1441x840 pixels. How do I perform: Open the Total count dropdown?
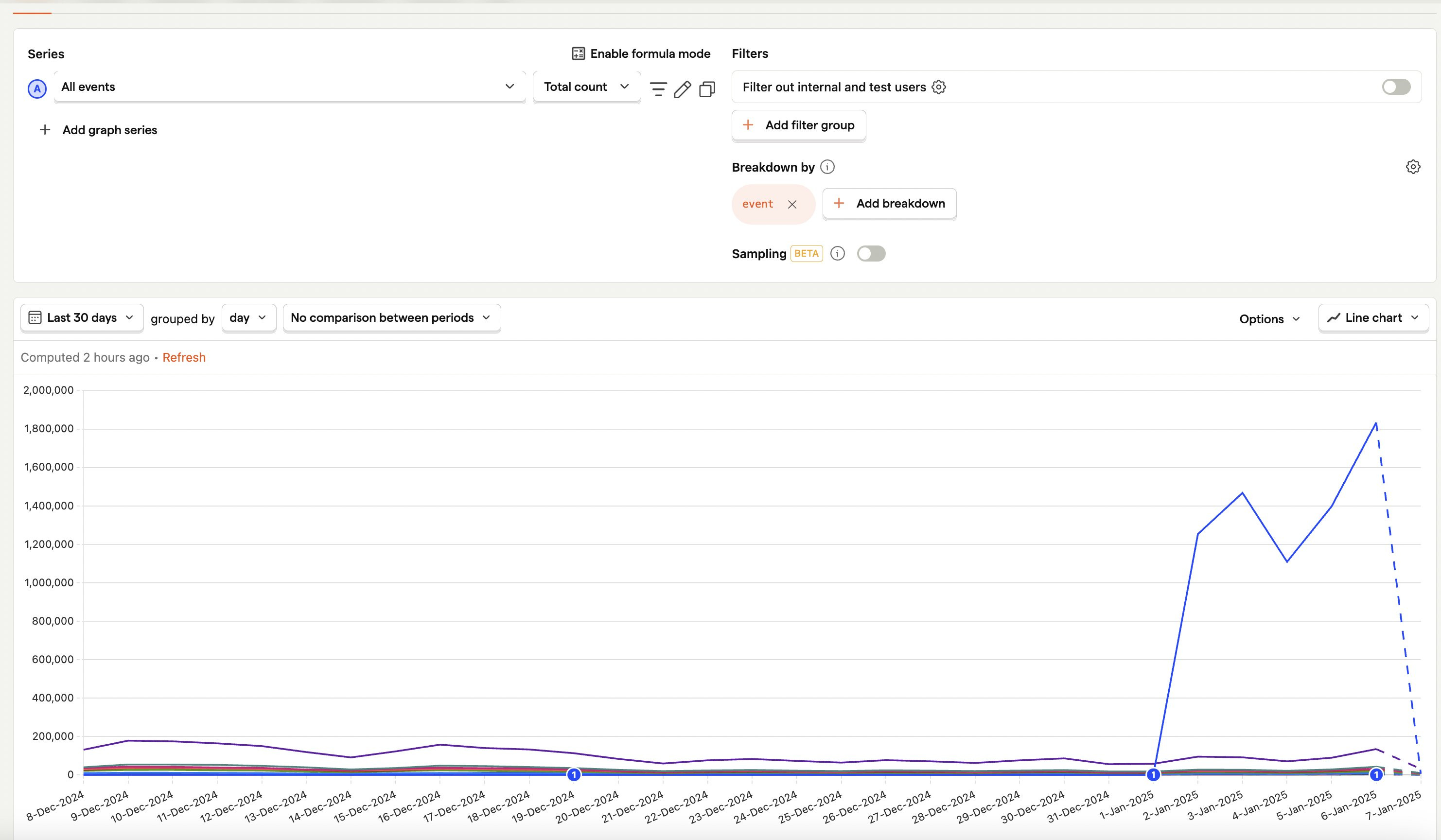pyautogui.click(x=586, y=87)
